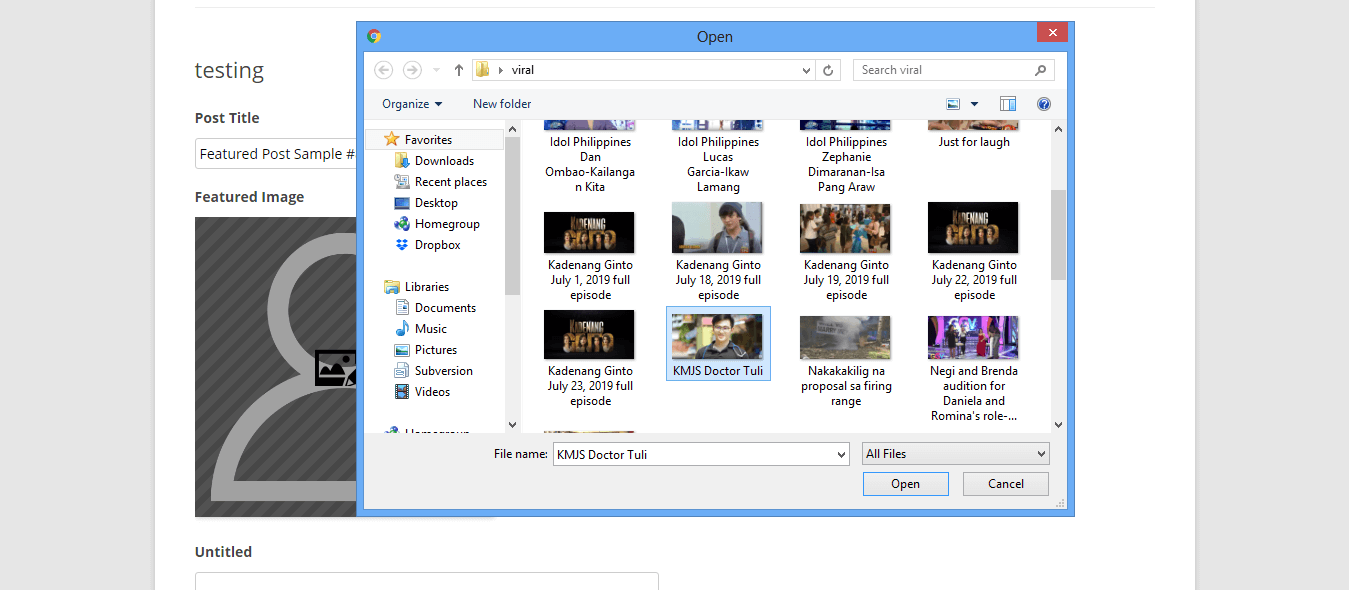Close the Open dialog window
The height and width of the screenshot is (590, 1349).
(1052, 32)
